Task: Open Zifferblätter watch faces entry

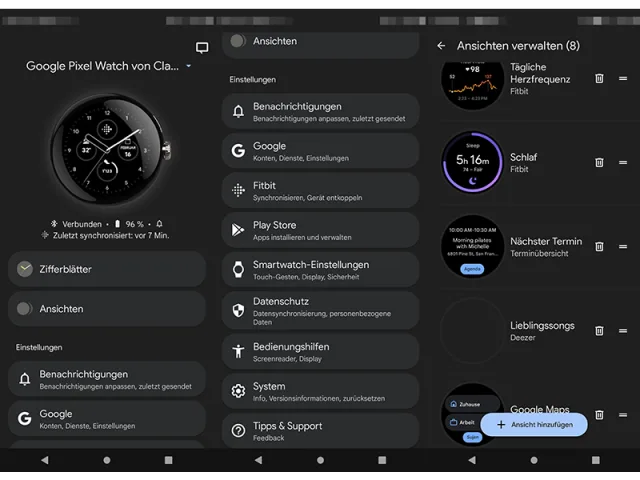Action: [x=107, y=269]
